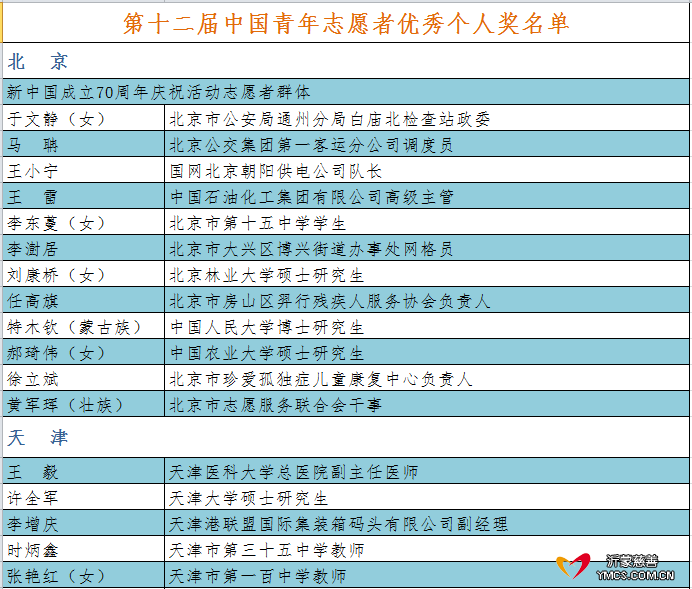The height and width of the screenshot is (589, 692).
Task: Select cell 天津港联盟国际集装箱码头有限公司副经理
Action: 427,523
